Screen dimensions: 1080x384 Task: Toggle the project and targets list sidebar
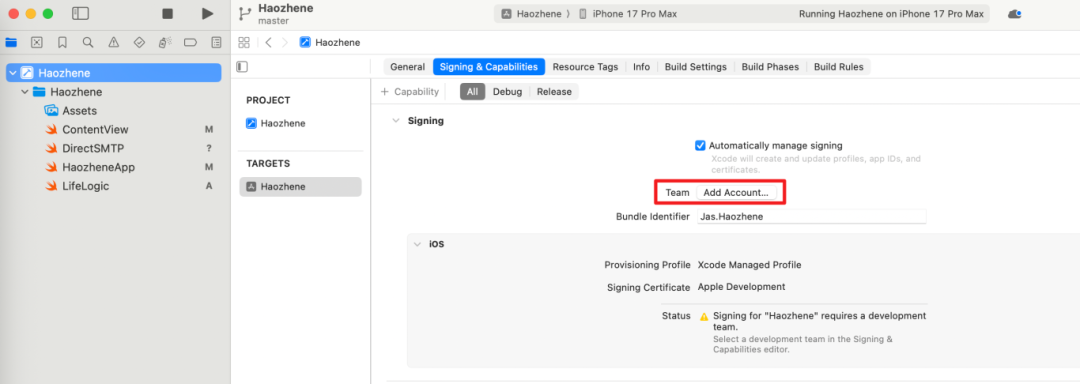tap(242, 67)
